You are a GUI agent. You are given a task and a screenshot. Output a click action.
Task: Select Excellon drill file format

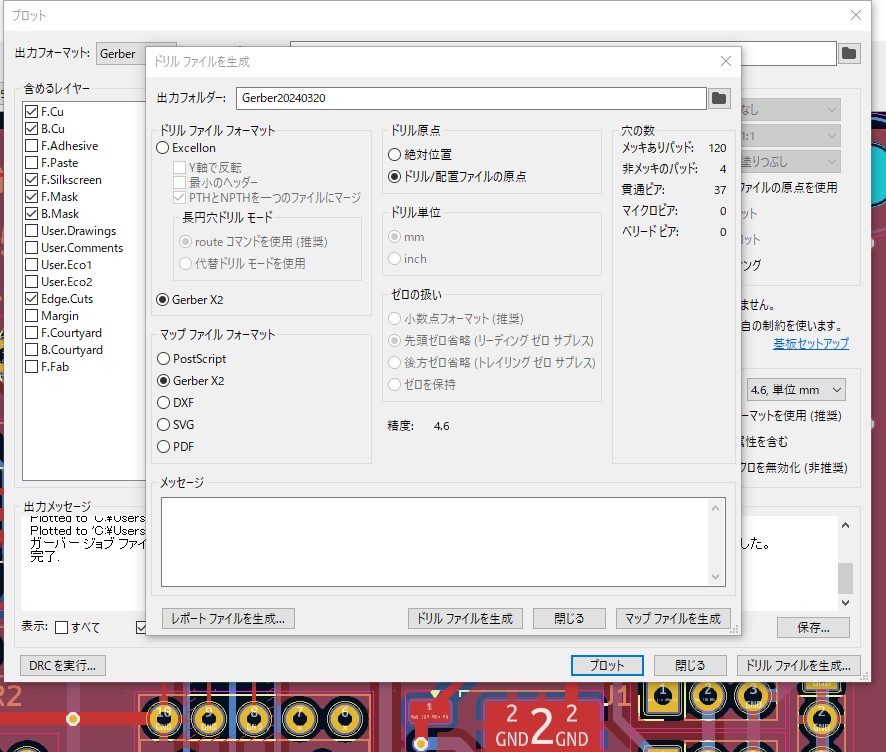pyautogui.click(x=164, y=148)
